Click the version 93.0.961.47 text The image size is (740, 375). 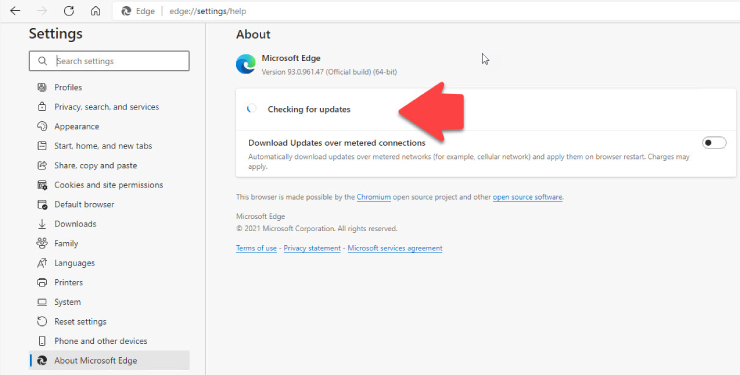(329, 72)
